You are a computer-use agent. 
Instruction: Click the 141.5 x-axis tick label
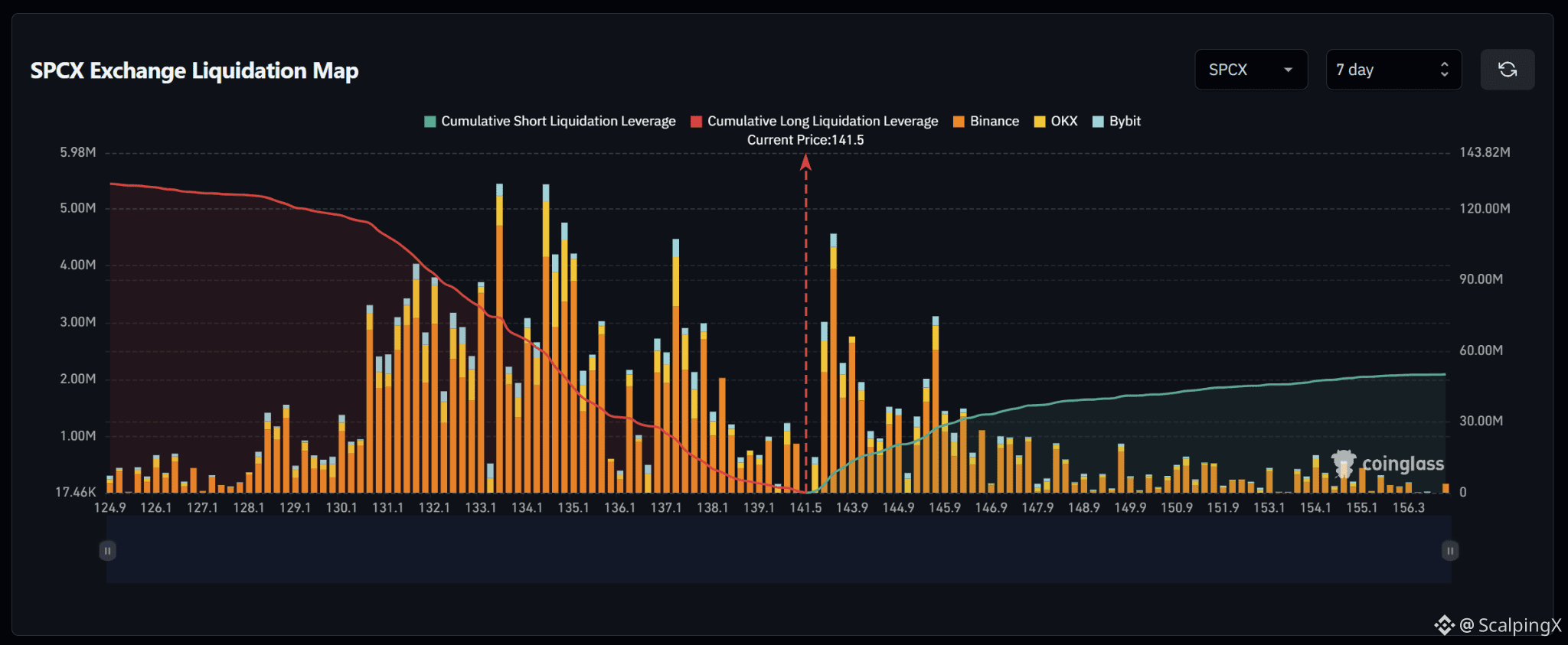(x=805, y=508)
